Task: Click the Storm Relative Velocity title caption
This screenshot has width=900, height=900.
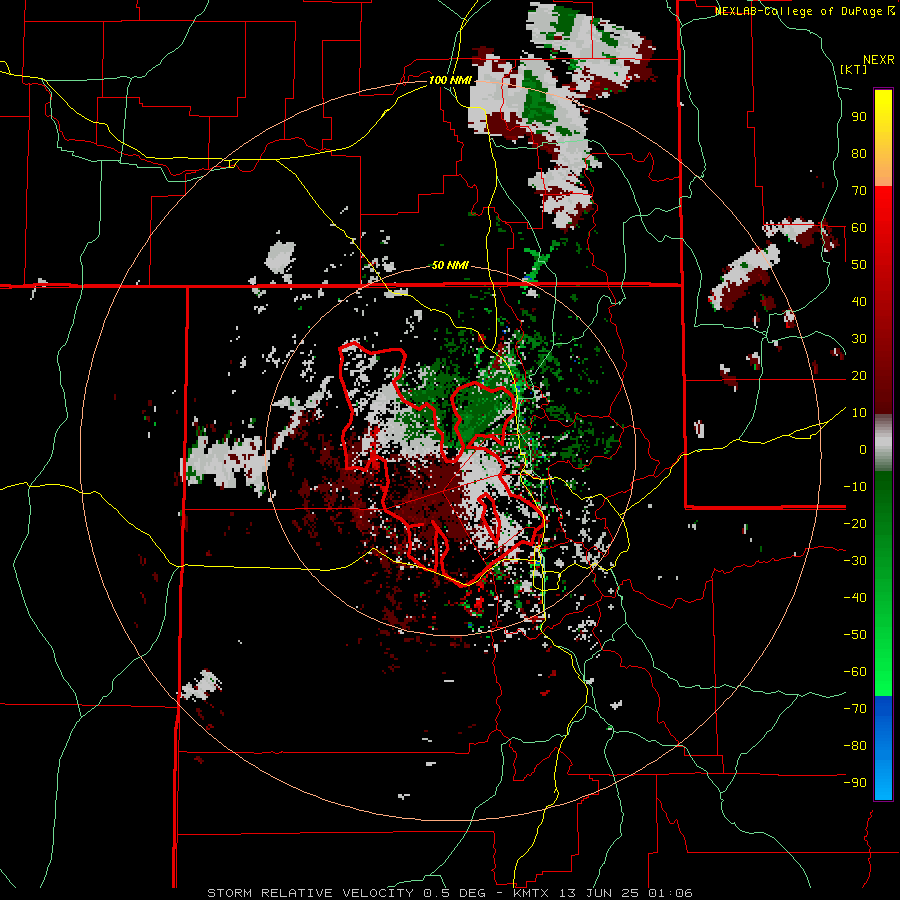Action: coord(450,893)
